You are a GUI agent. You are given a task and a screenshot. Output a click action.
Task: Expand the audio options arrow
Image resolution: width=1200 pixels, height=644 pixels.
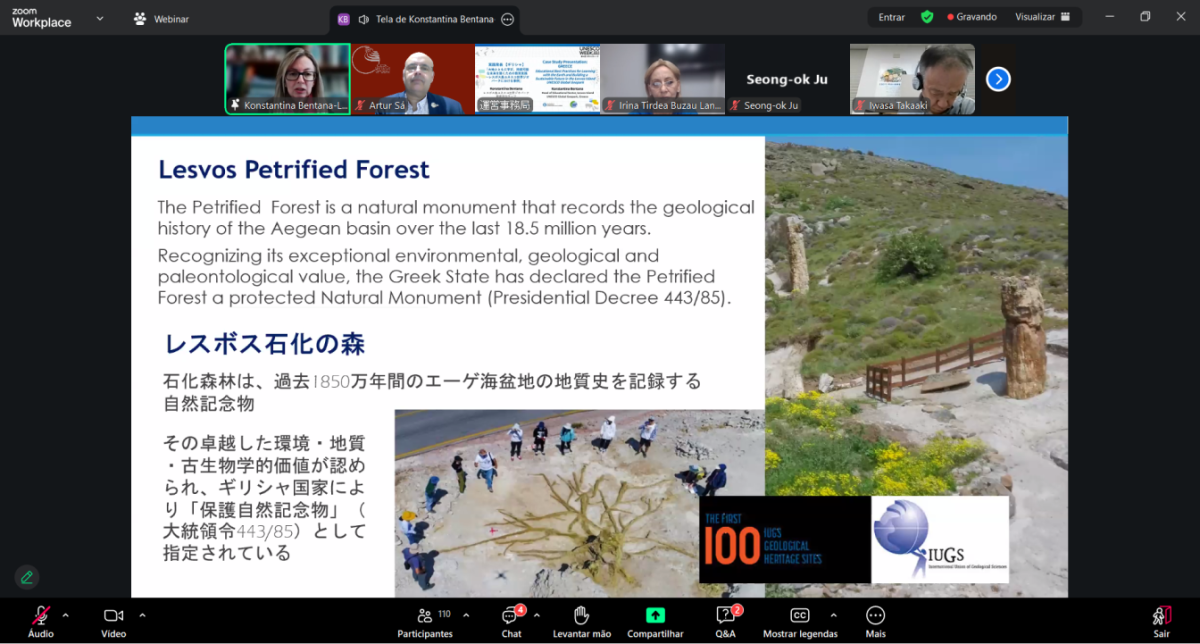[66, 615]
